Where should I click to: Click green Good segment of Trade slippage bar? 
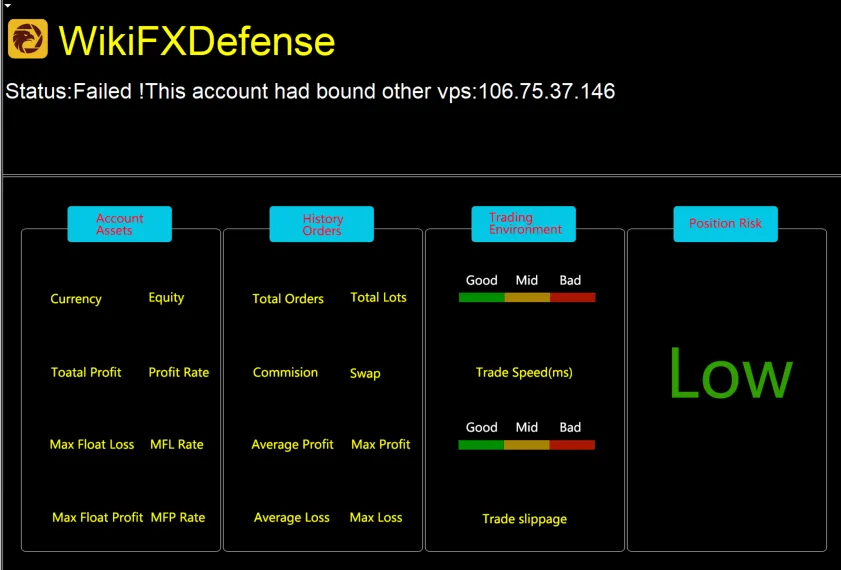[x=481, y=445]
